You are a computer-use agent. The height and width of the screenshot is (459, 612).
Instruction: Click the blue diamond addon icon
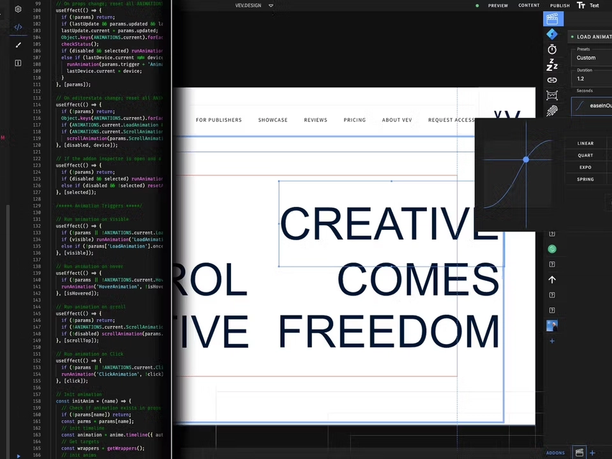coord(552,34)
